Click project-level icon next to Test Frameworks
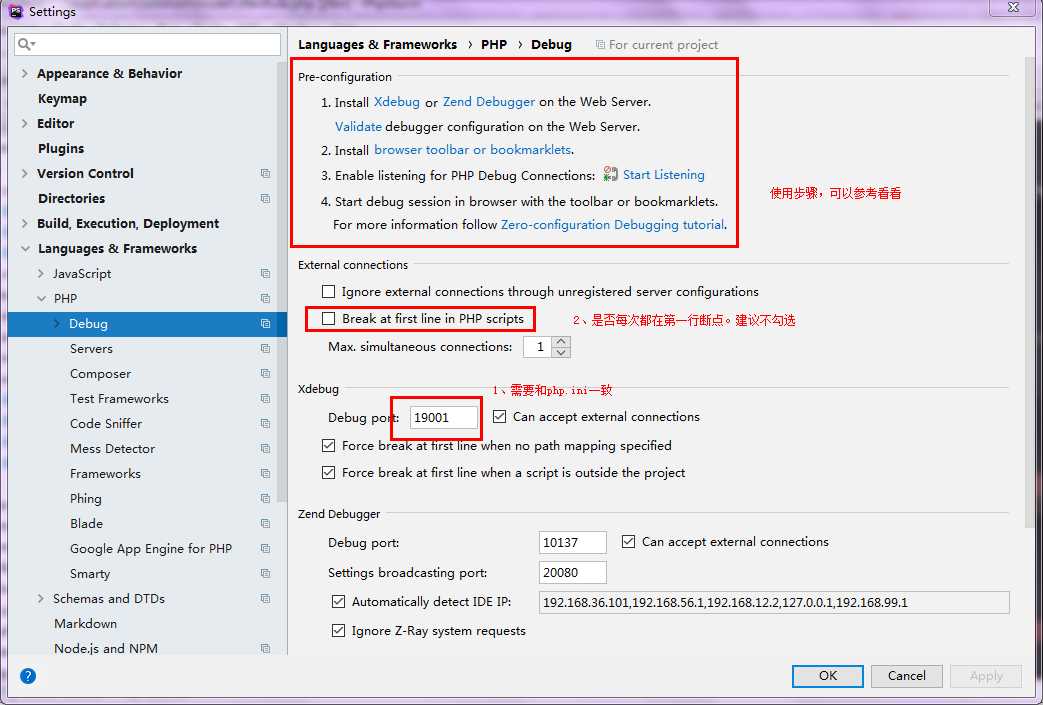1043x705 pixels. coord(265,398)
